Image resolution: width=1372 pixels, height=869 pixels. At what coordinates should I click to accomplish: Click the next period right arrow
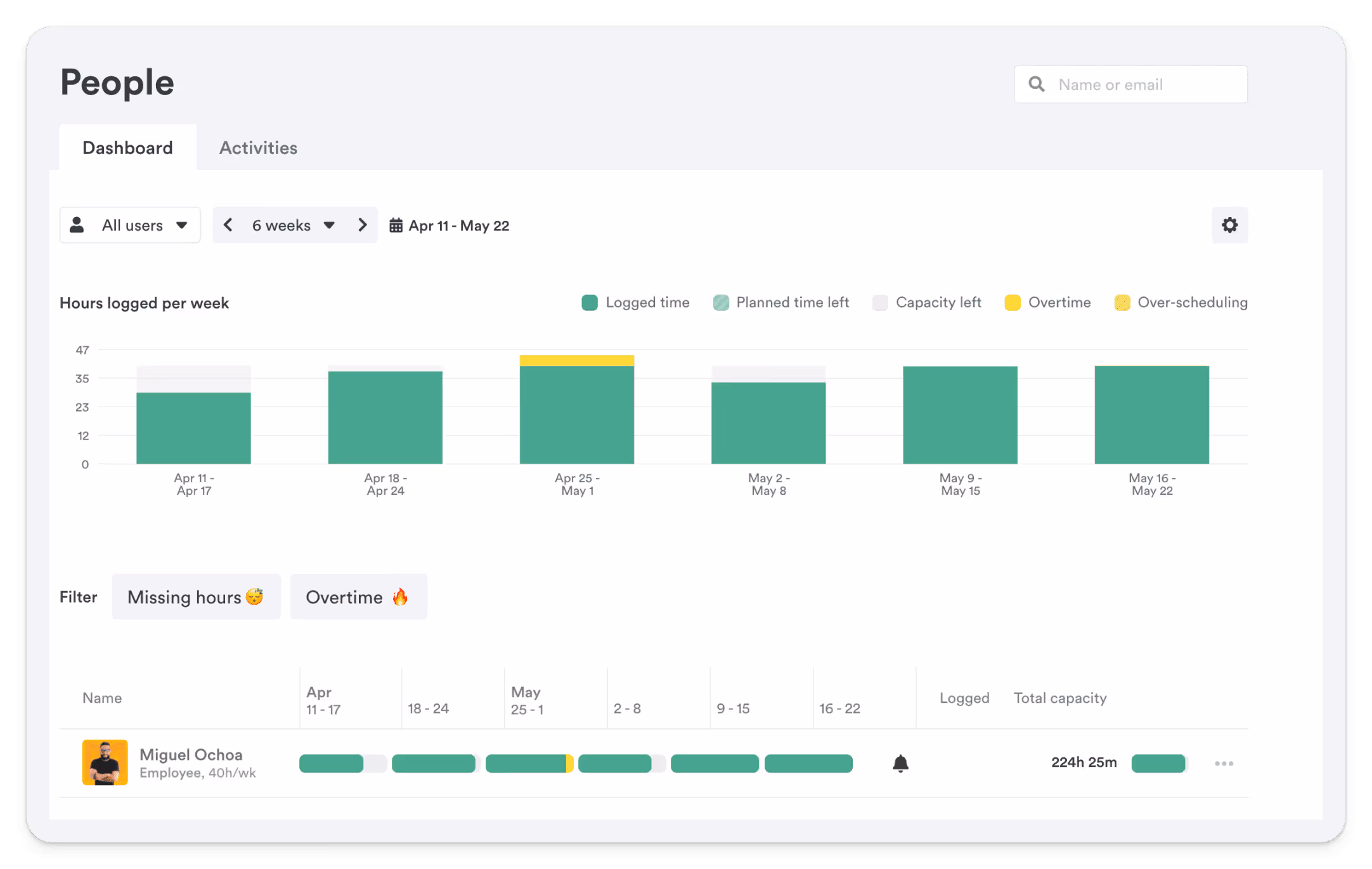point(362,225)
